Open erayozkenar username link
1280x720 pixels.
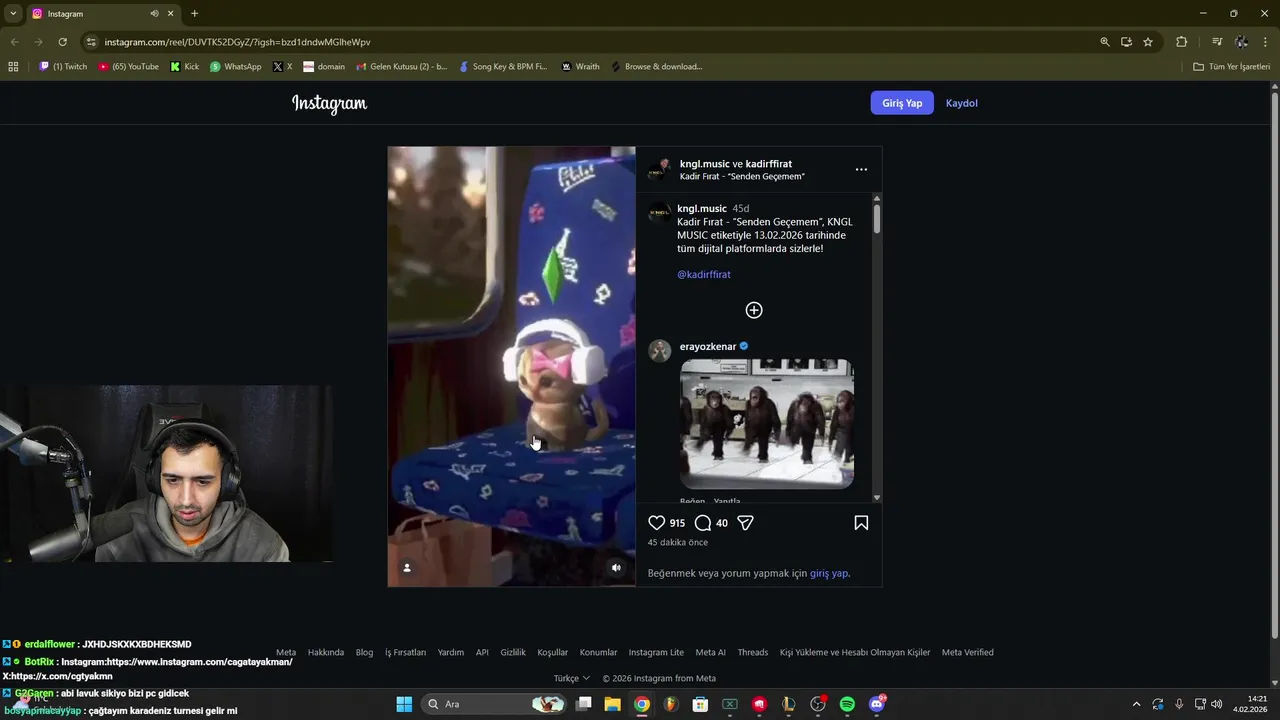pyautogui.click(x=708, y=347)
